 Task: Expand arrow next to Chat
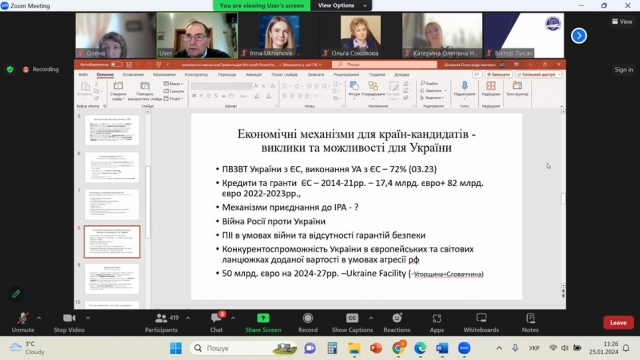coord(233,318)
